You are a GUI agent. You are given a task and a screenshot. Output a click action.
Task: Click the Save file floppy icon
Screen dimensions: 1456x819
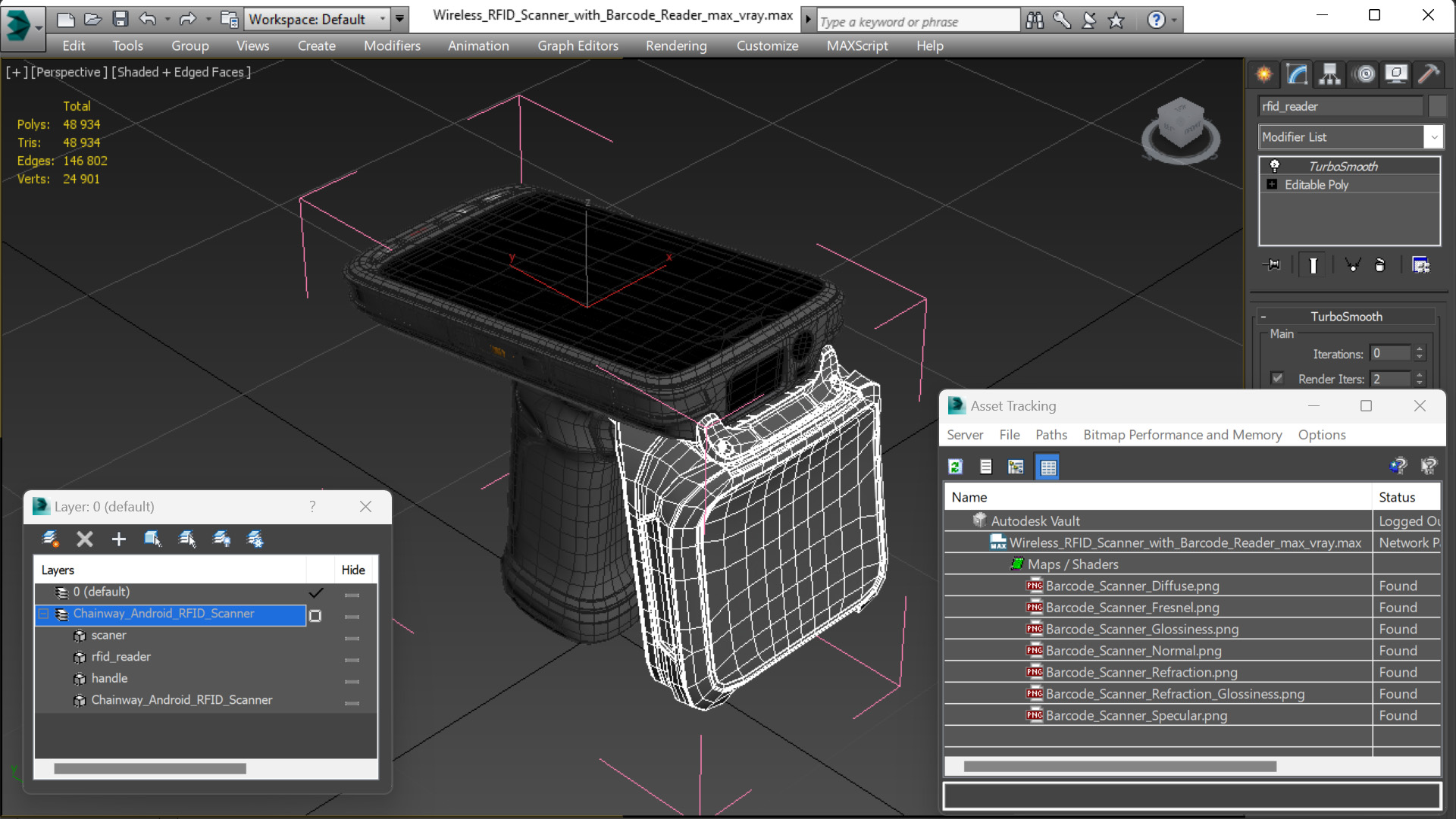coord(121,19)
